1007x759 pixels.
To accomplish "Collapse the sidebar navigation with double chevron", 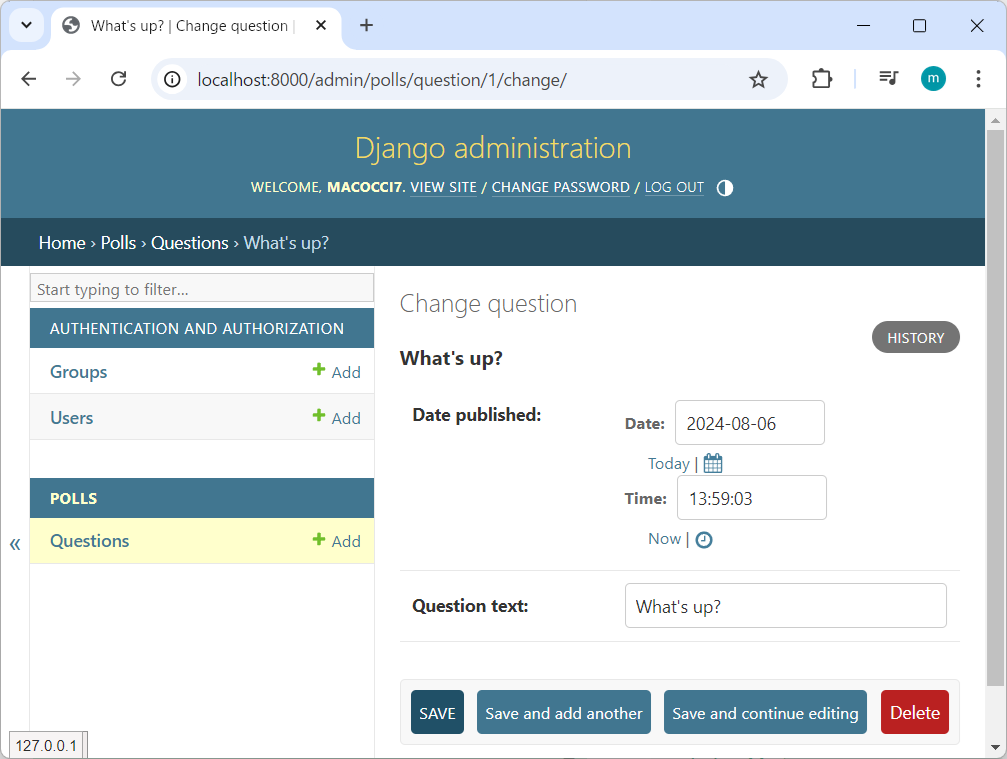I will pos(15,544).
